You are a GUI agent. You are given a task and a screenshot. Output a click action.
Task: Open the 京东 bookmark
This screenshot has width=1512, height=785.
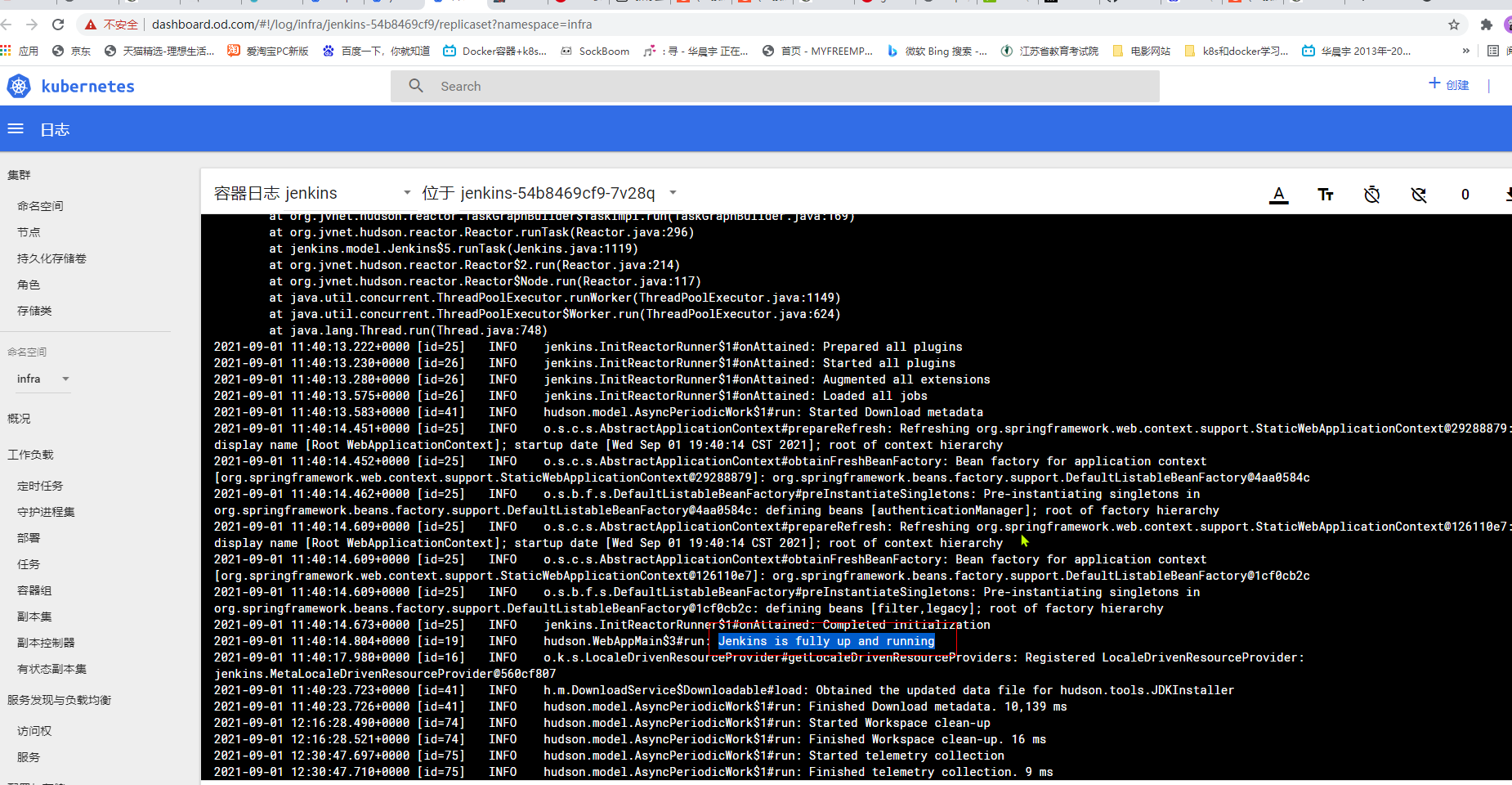pos(71,51)
